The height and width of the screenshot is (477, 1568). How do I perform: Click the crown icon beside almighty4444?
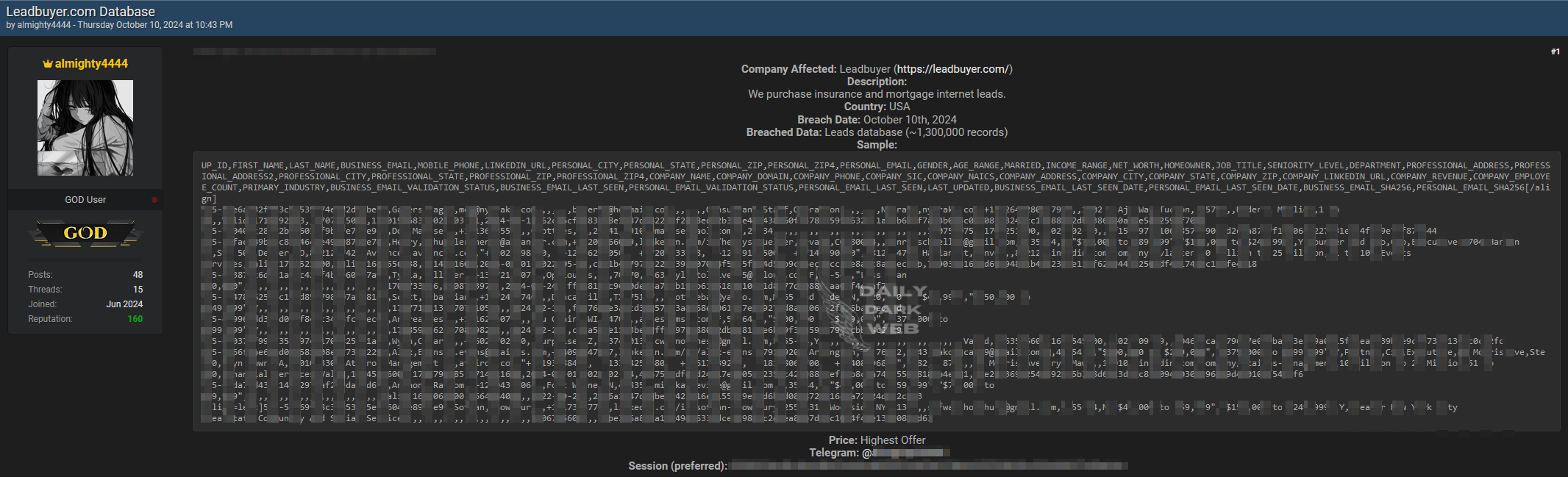[48, 64]
